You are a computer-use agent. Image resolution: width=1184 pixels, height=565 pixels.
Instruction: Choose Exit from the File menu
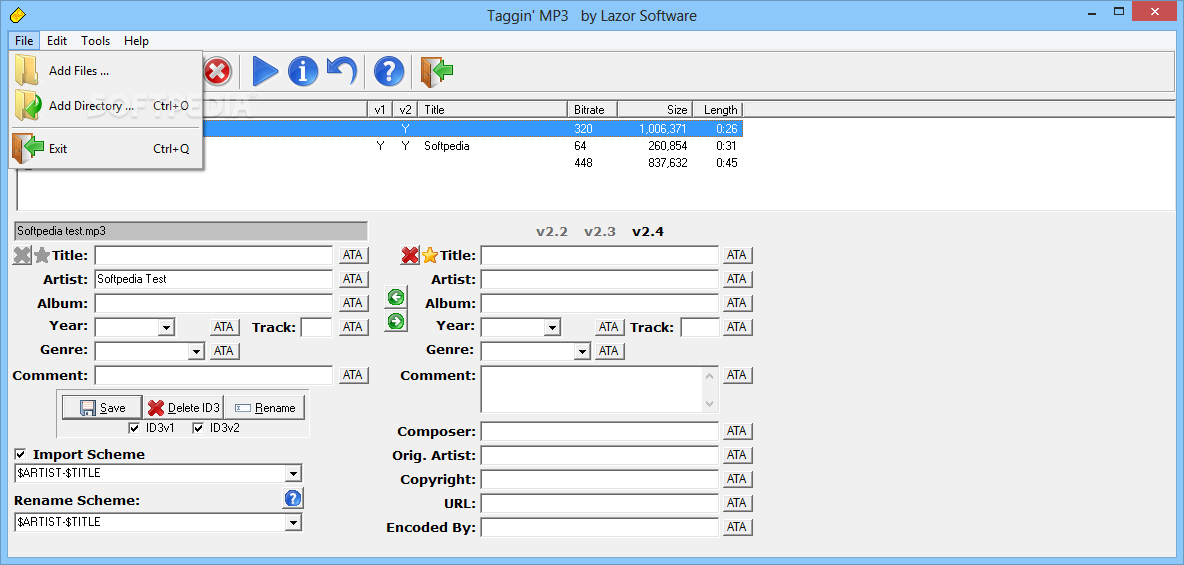(x=105, y=149)
